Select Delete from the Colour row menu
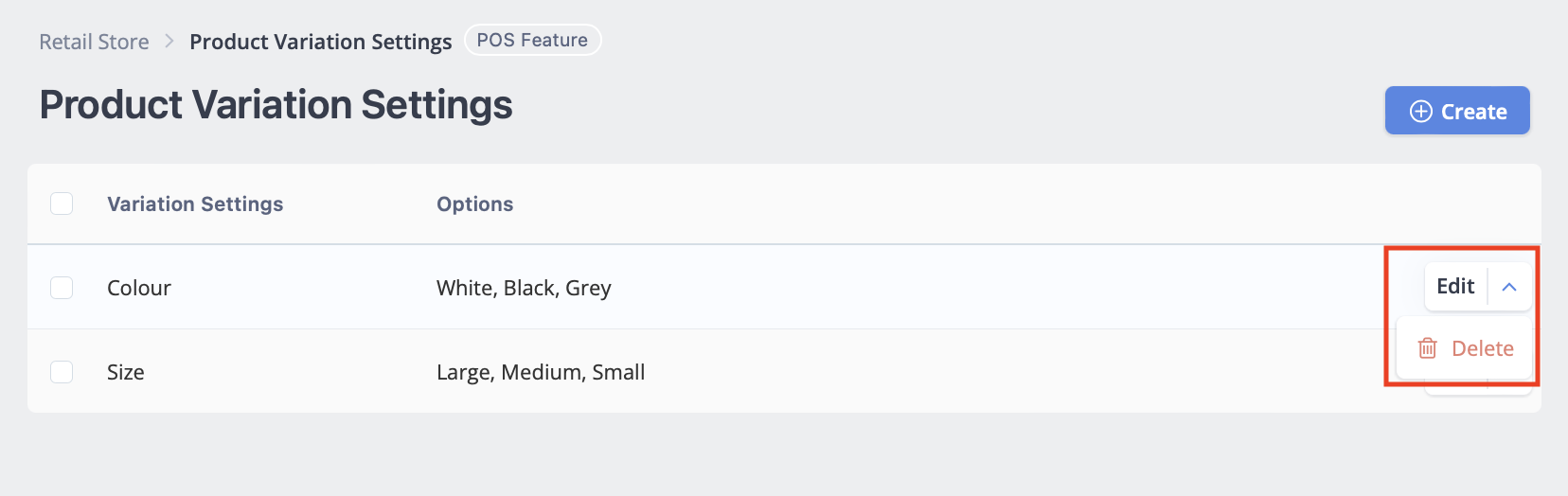Viewport: 1568px width, 496px height. pos(1465,348)
